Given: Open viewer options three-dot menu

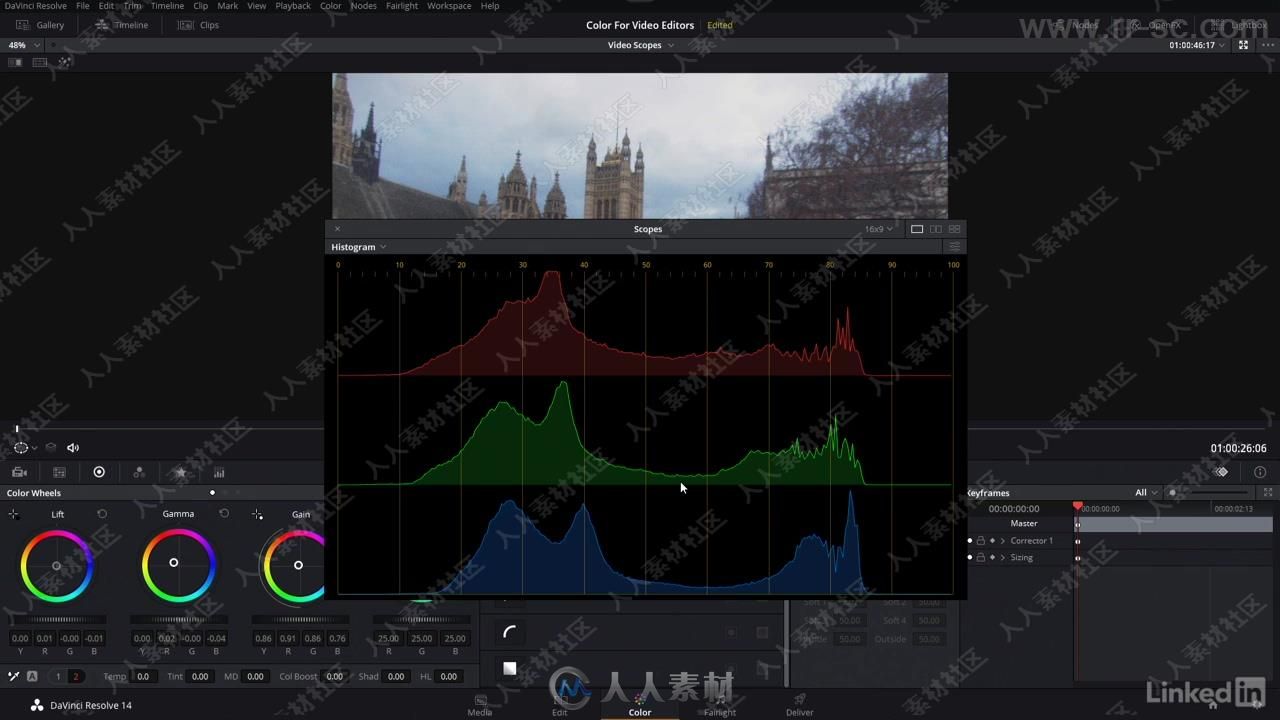Looking at the screenshot, I should tap(1268, 45).
